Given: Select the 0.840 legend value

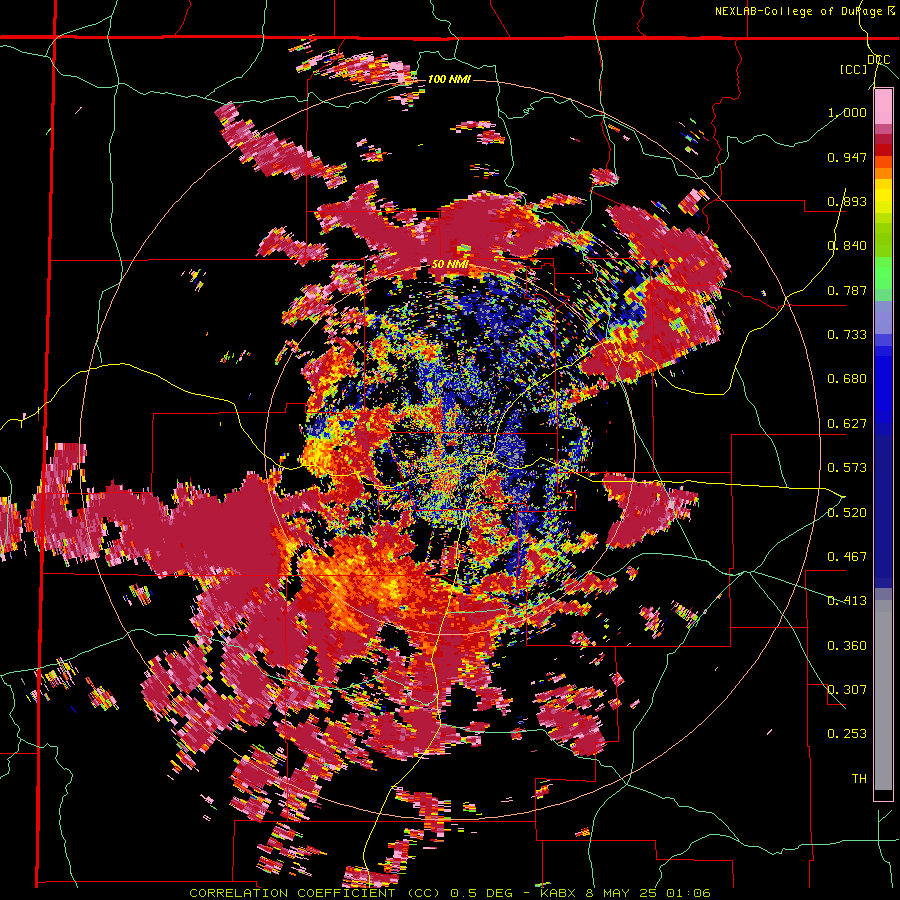Looking at the screenshot, I should pos(847,246).
